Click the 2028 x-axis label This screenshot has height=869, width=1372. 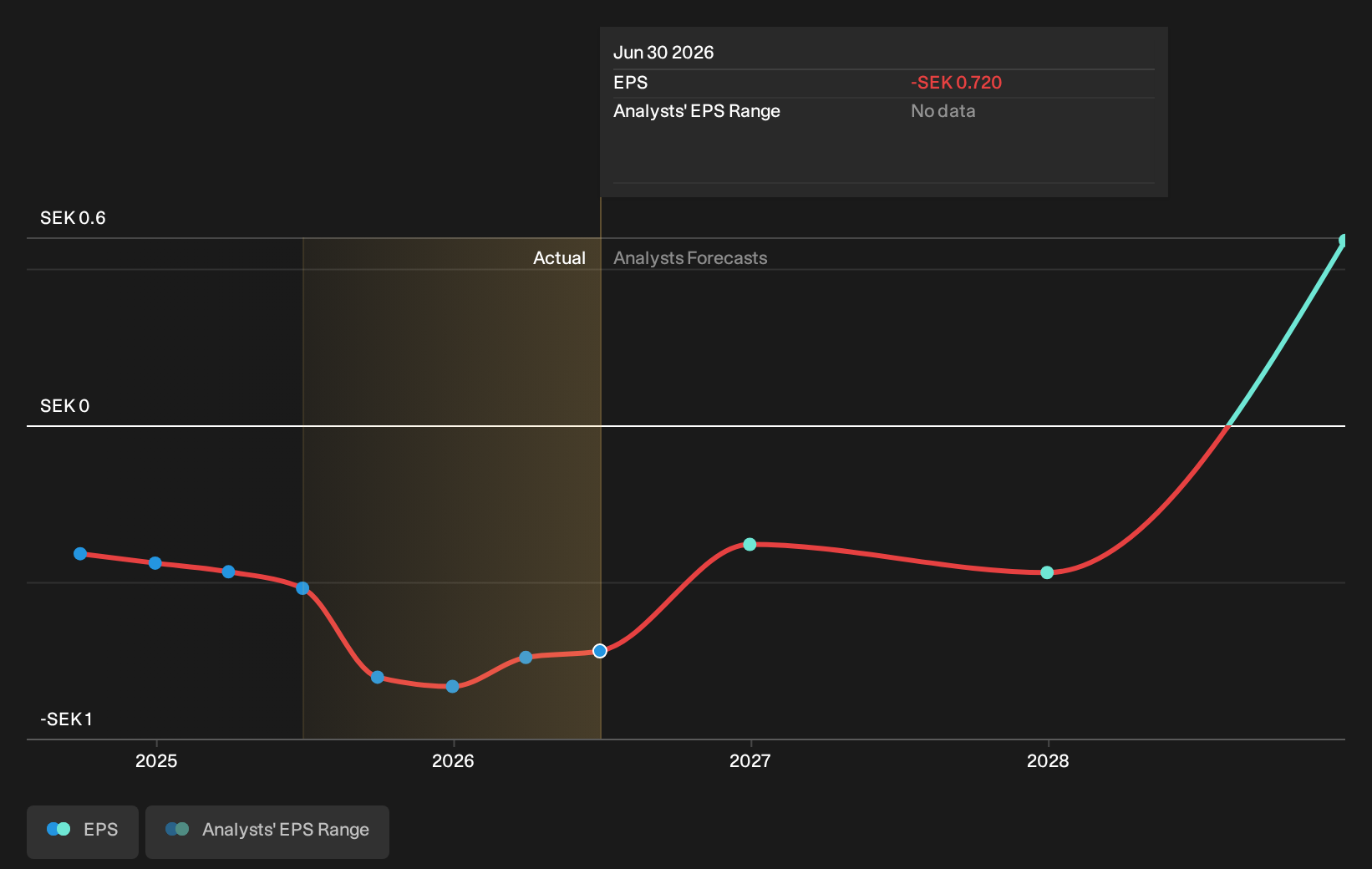coord(1048,761)
